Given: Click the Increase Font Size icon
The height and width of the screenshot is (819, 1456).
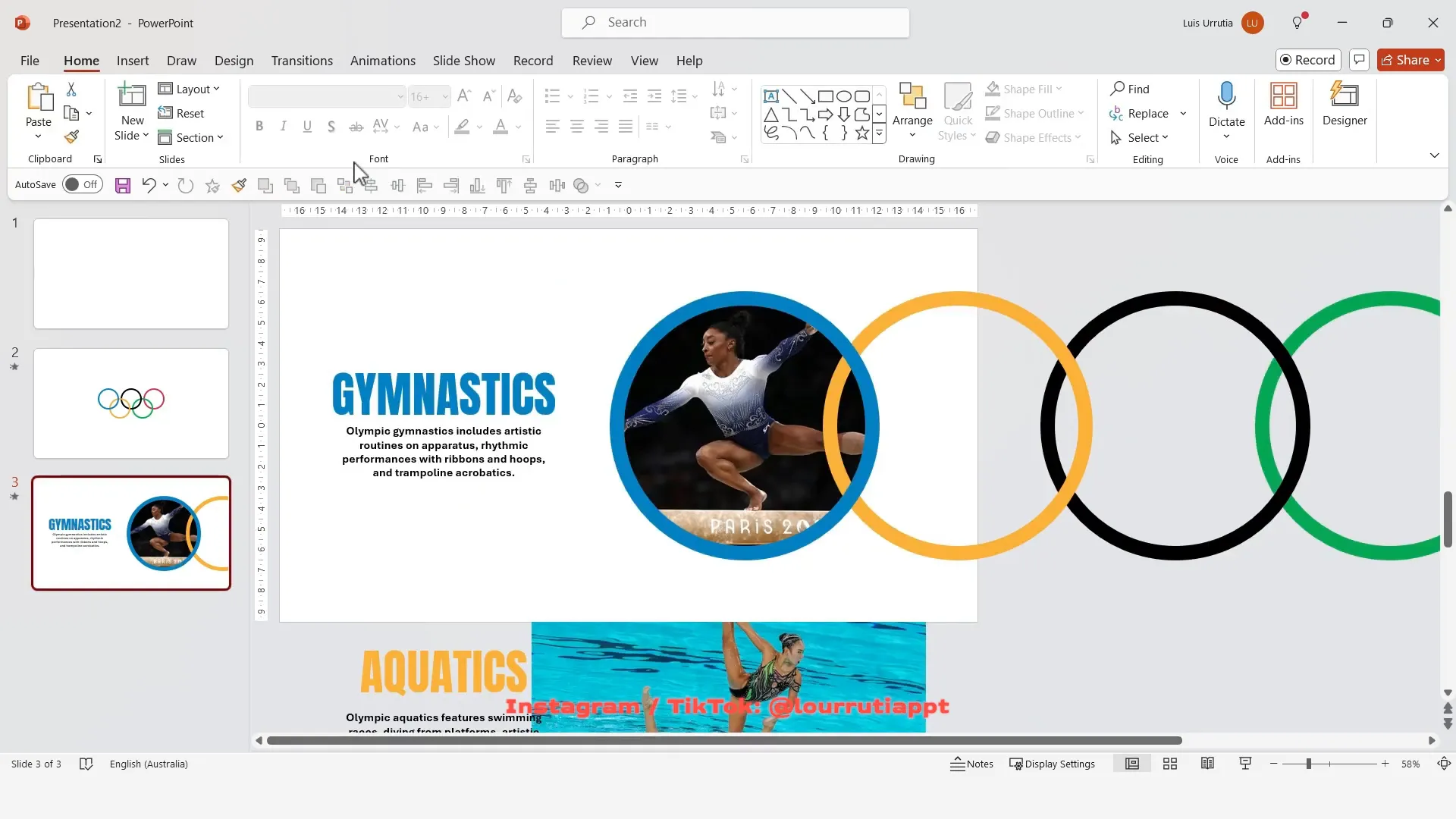Looking at the screenshot, I should click(x=465, y=96).
